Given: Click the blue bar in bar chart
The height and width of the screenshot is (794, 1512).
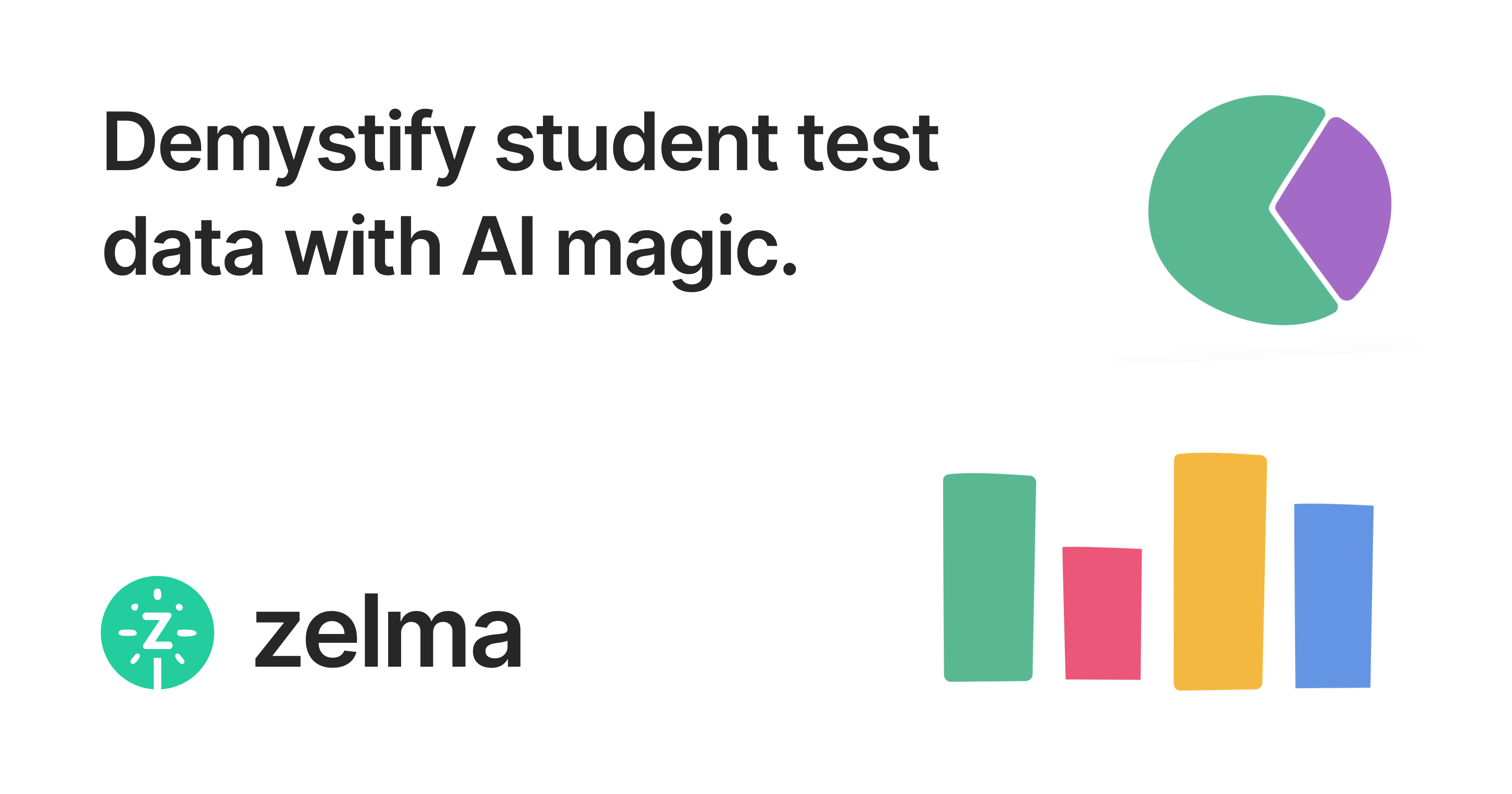Looking at the screenshot, I should coord(1333,596).
